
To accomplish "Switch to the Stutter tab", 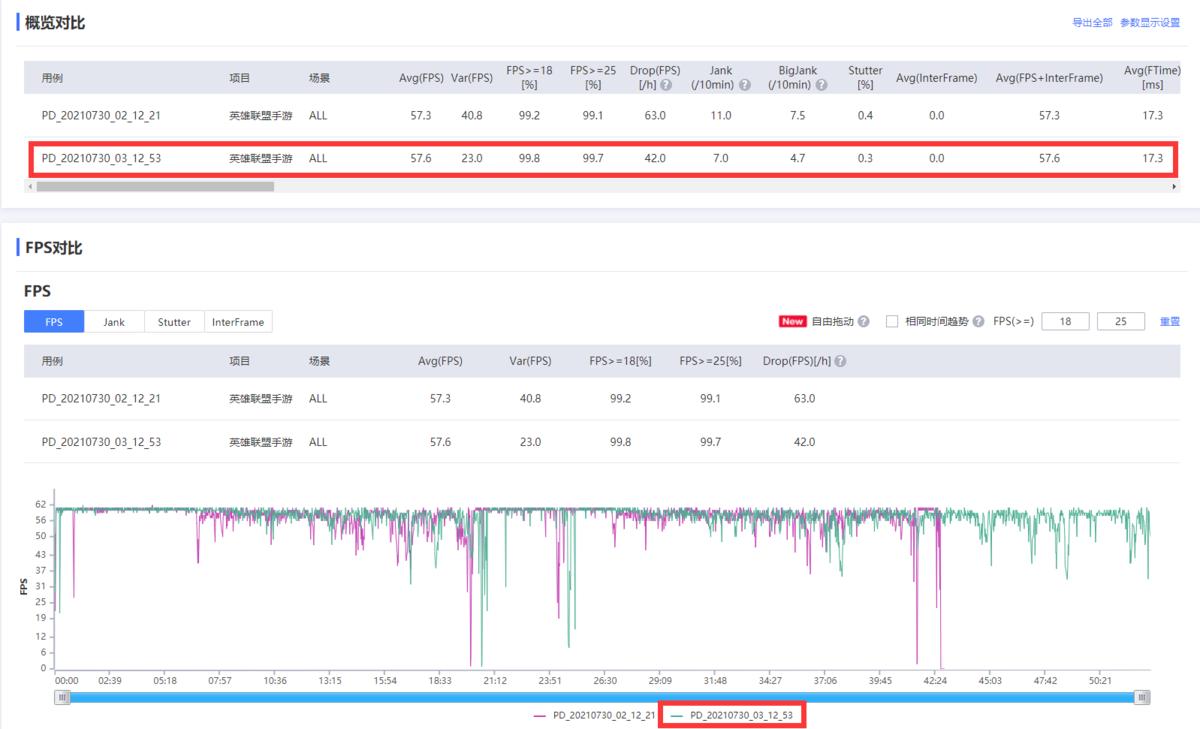I will 174,322.
